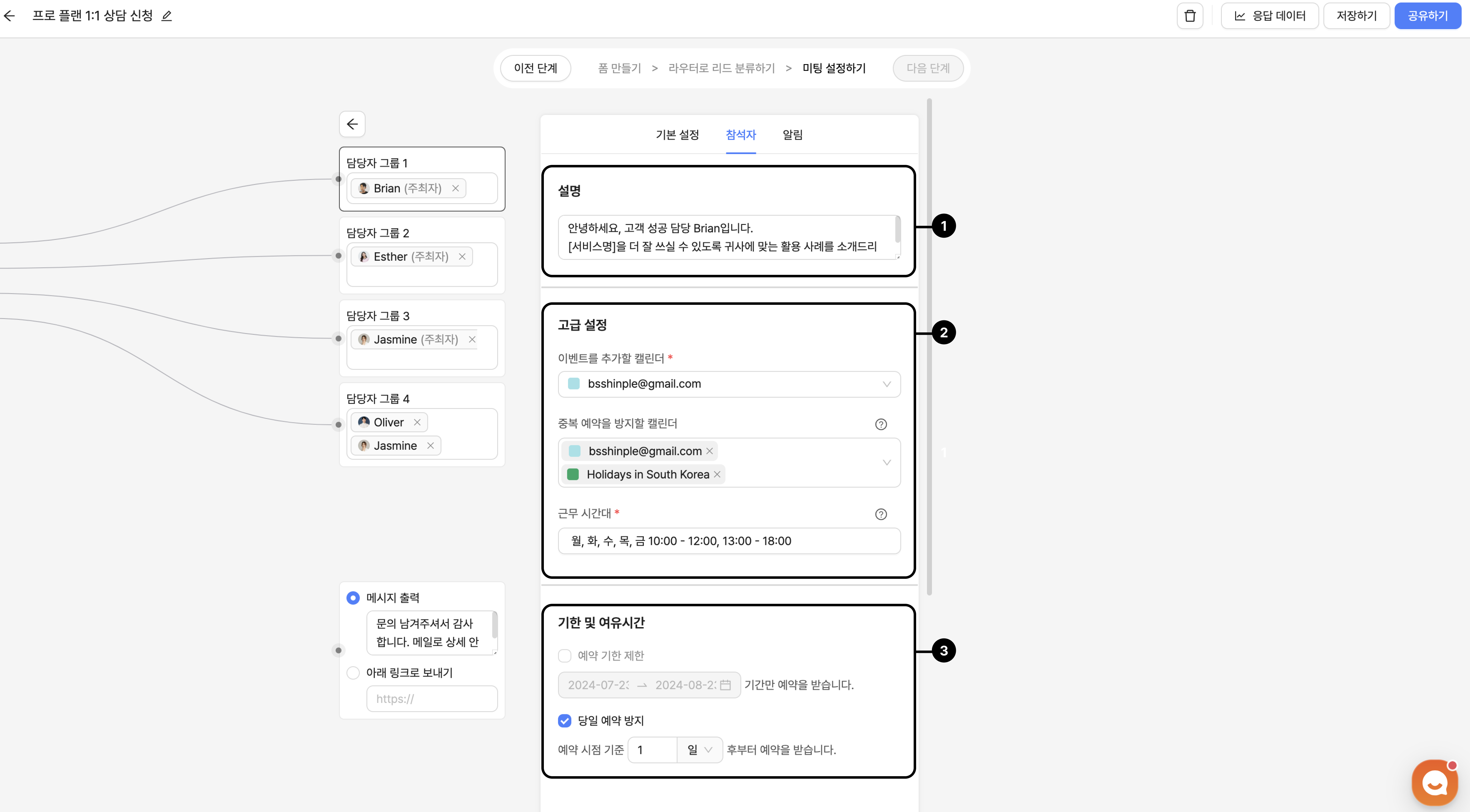Expand the 중복 예약 방지 calendar multi-select
Screen dimensions: 1470x812
(886, 462)
